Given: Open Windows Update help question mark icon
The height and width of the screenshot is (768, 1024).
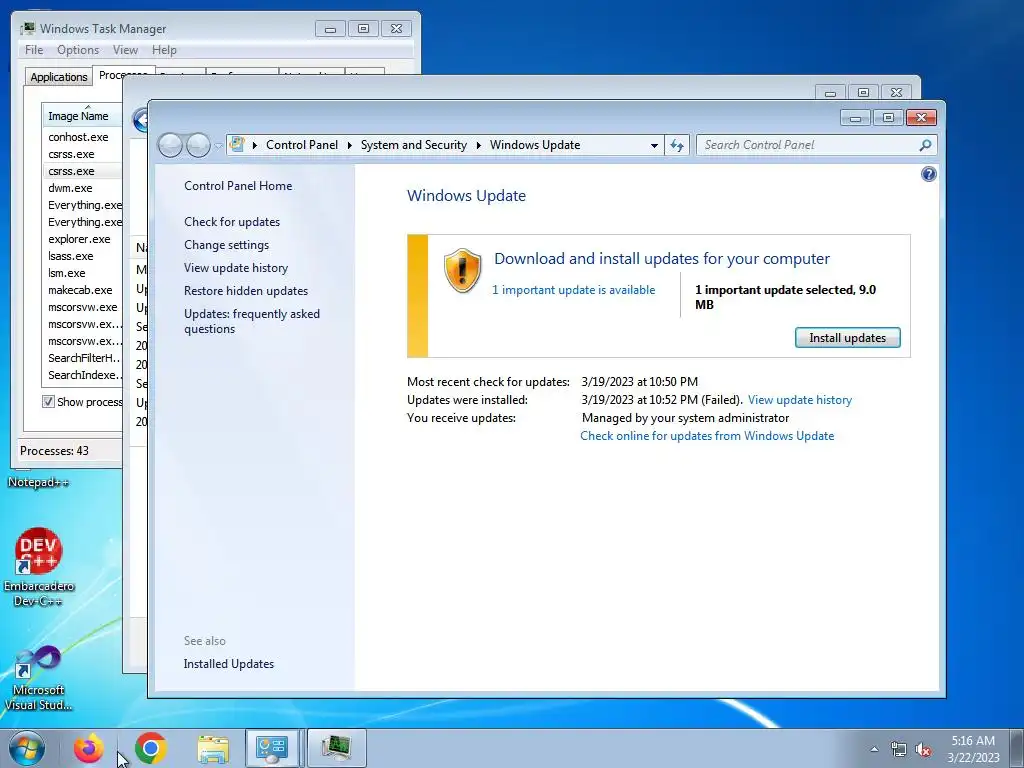Looking at the screenshot, I should 928,174.
